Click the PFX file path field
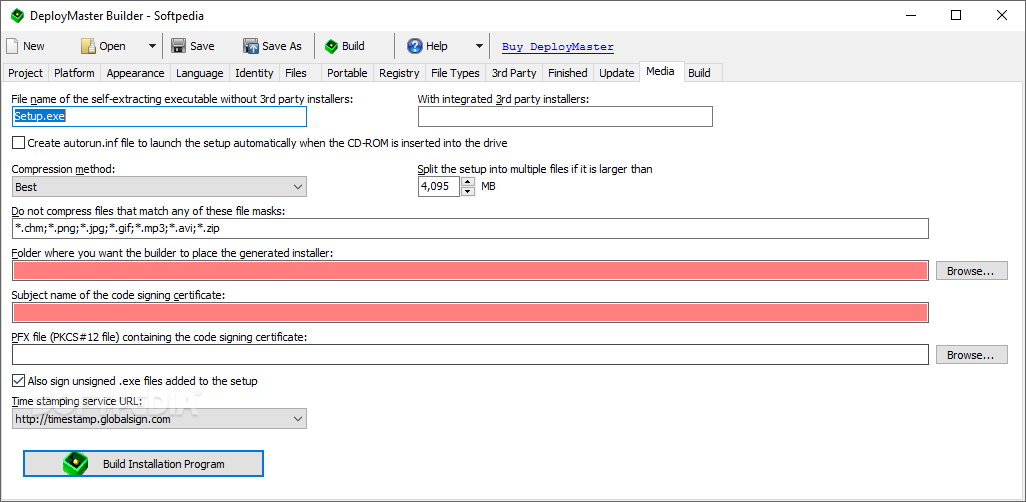Viewport: 1026px width, 502px height. [x=470, y=355]
